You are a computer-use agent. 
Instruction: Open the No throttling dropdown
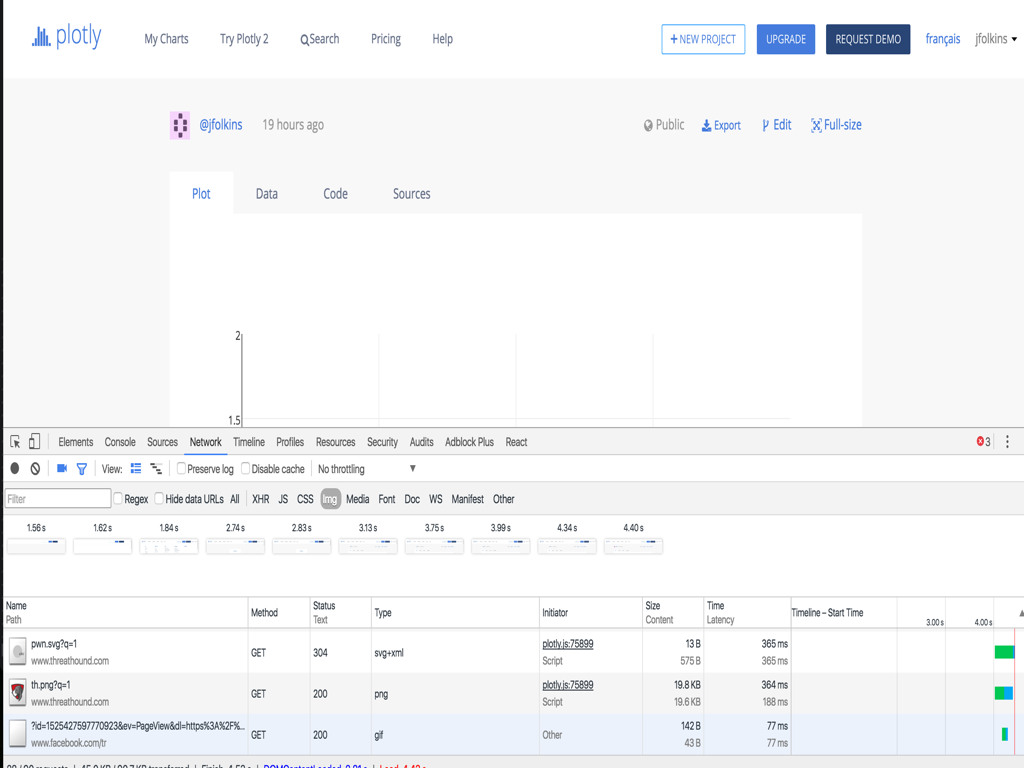[366, 469]
